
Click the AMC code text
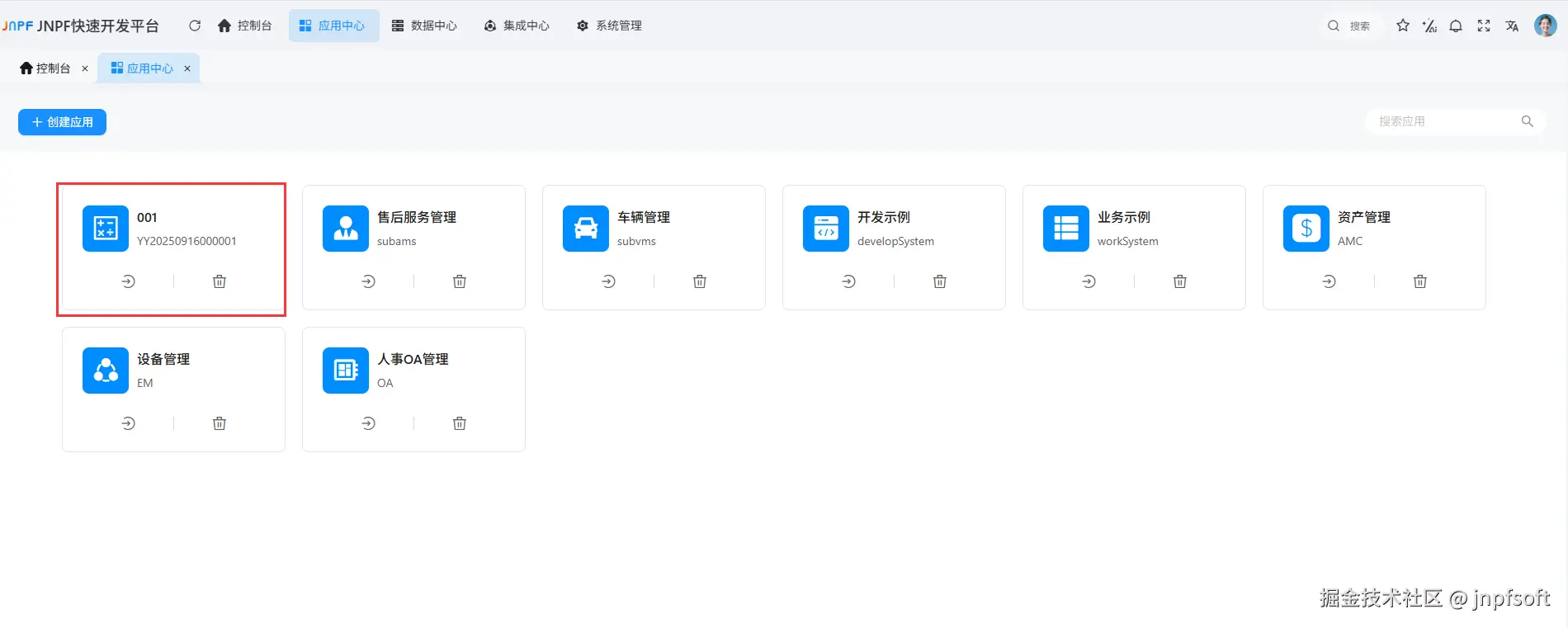tap(1350, 241)
